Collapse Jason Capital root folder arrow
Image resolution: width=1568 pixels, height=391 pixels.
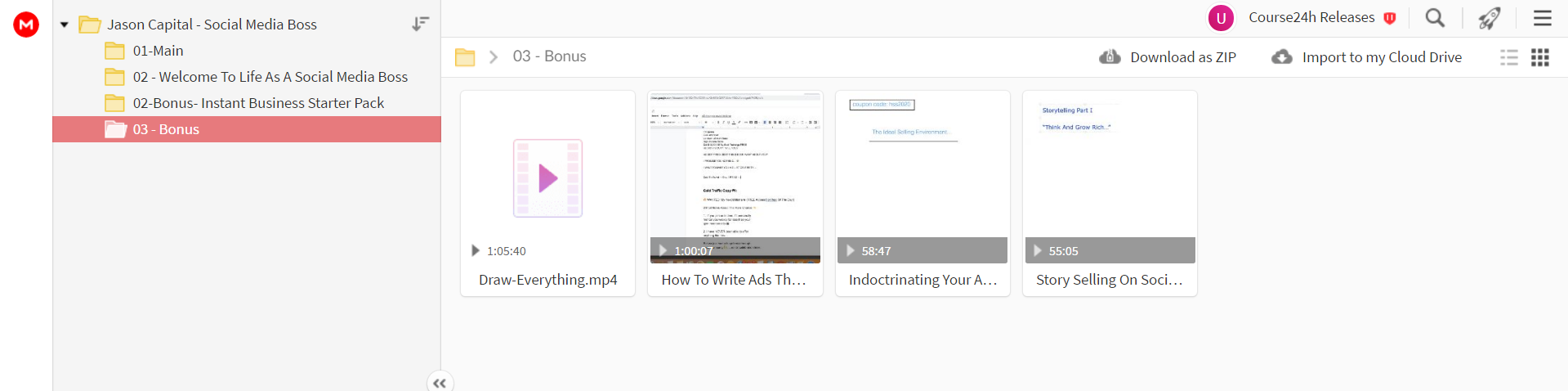coord(64,25)
